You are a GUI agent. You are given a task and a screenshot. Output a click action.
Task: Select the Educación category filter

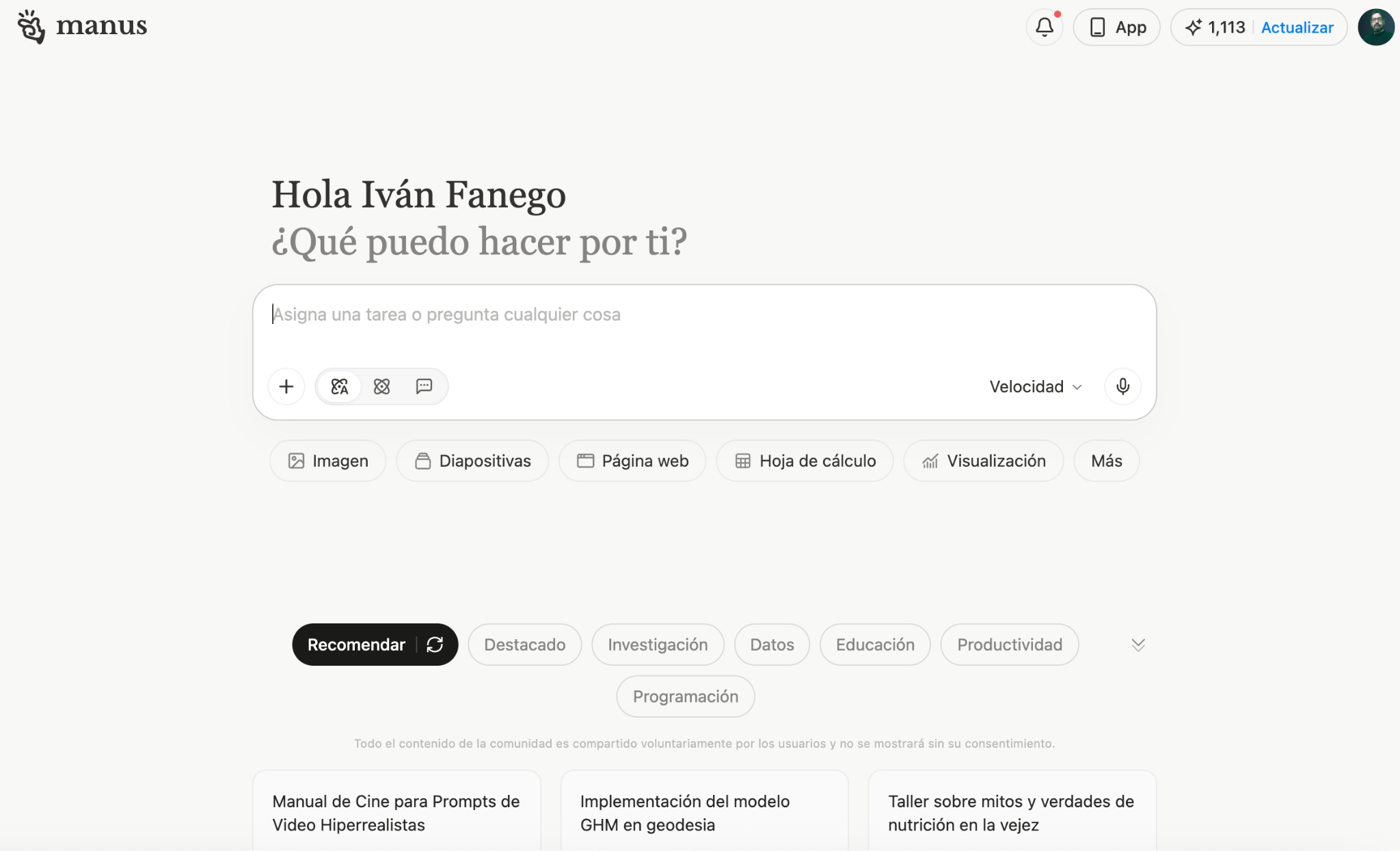pos(875,644)
